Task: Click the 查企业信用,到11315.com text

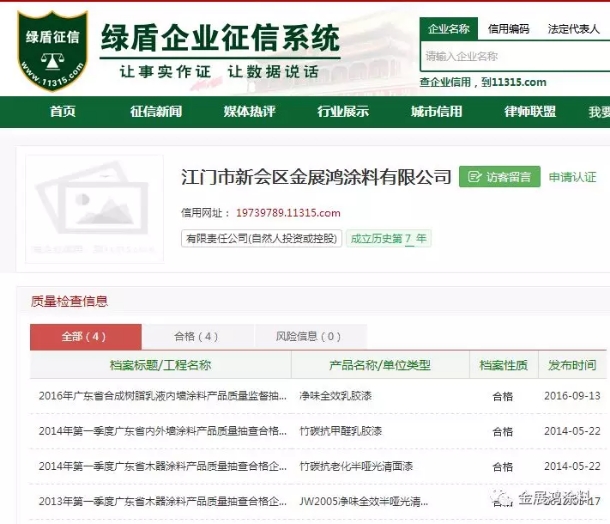Action: (x=483, y=82)
